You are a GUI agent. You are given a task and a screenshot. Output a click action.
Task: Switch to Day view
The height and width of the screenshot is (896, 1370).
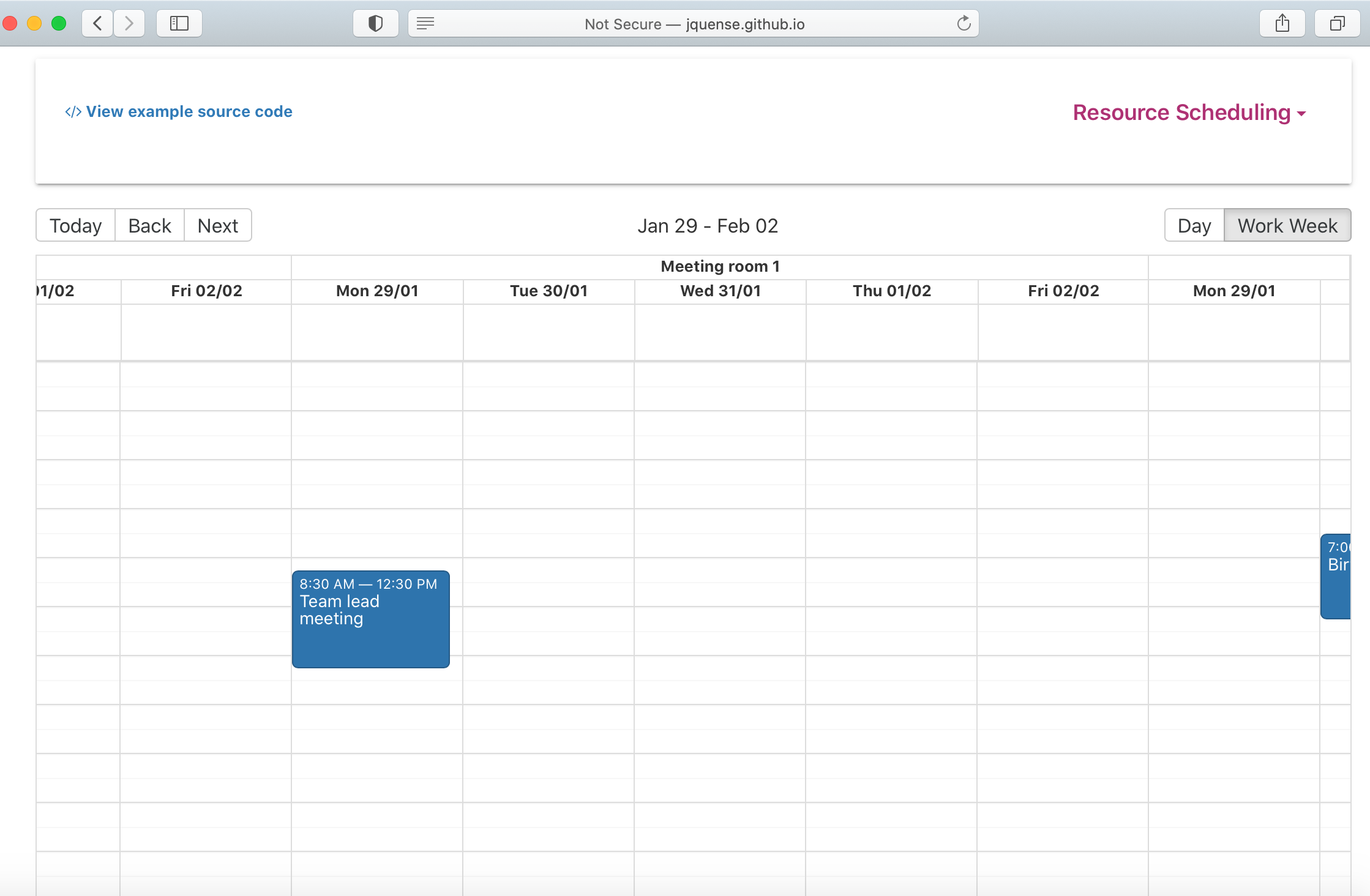1193,225
